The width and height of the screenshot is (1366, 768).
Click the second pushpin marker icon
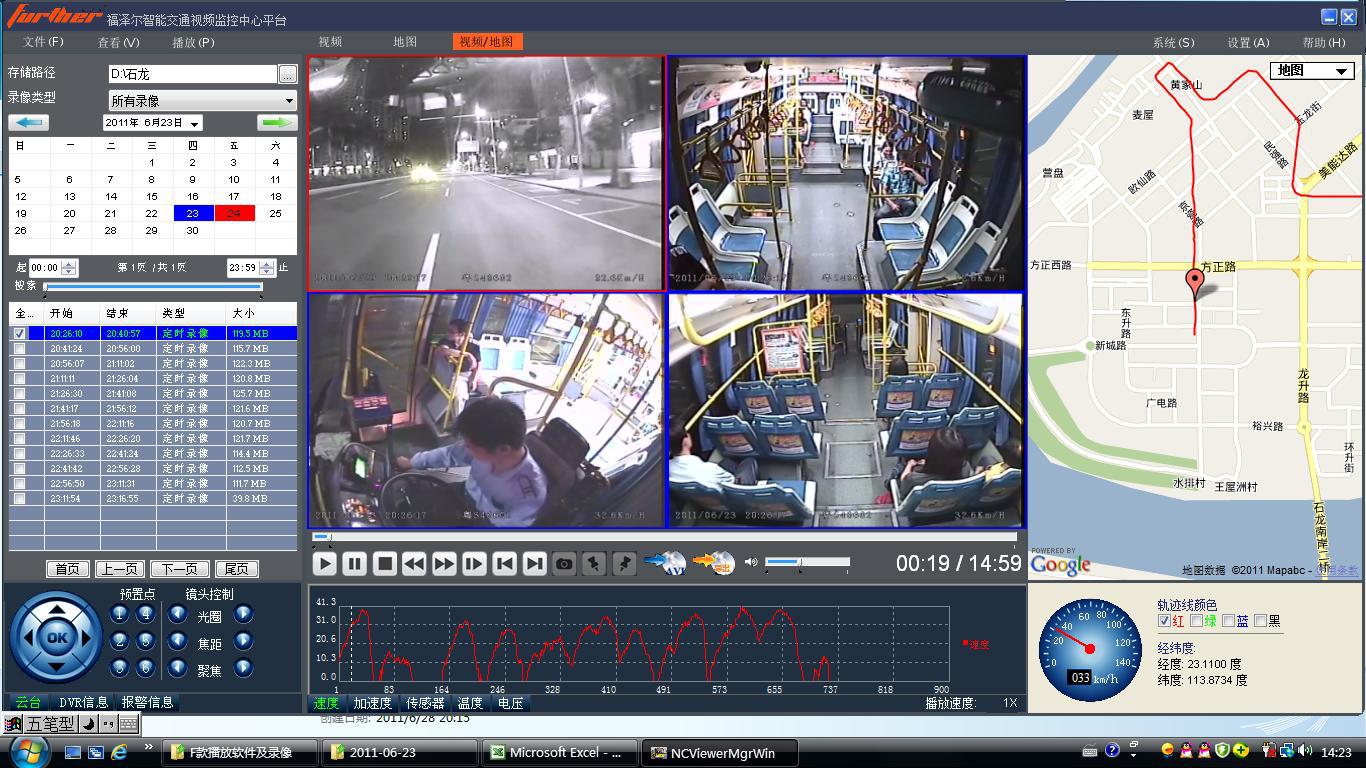tap(624, 564)
